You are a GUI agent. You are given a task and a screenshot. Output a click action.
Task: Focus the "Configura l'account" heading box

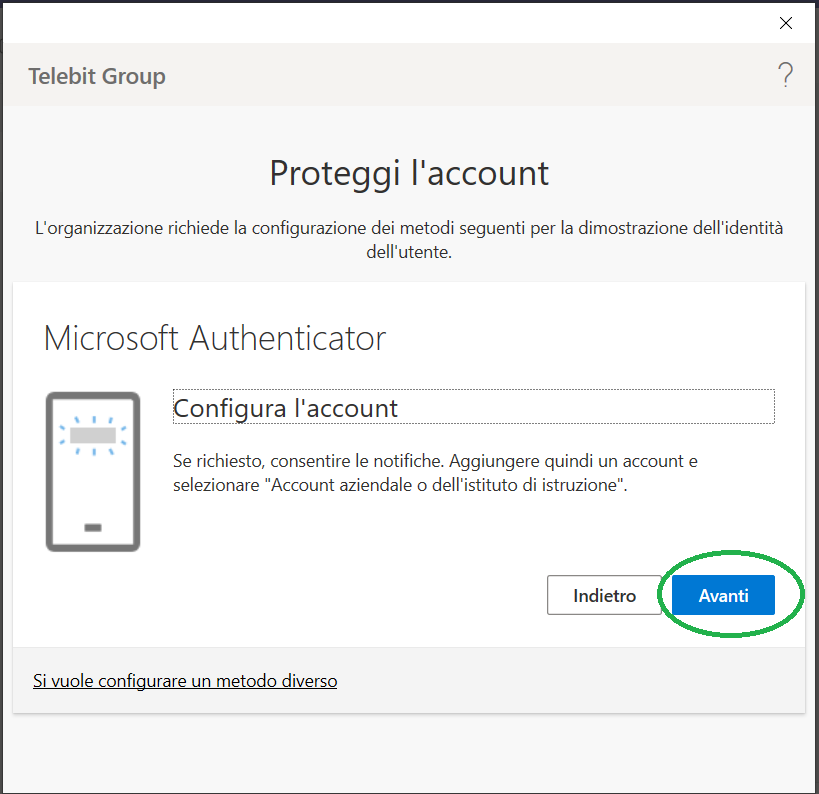(x=473, y=408)
